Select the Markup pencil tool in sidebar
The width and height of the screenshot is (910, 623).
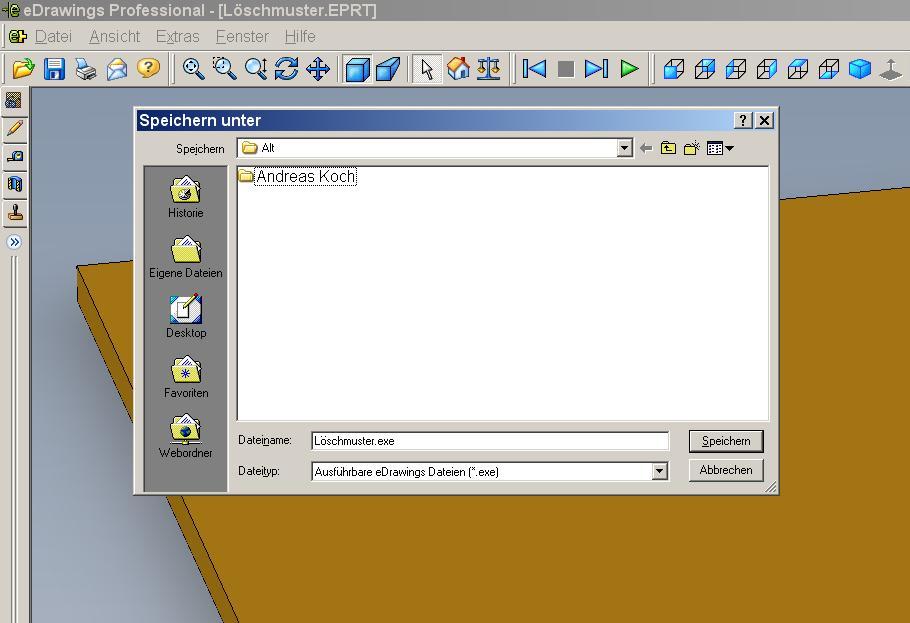(15, 128)
